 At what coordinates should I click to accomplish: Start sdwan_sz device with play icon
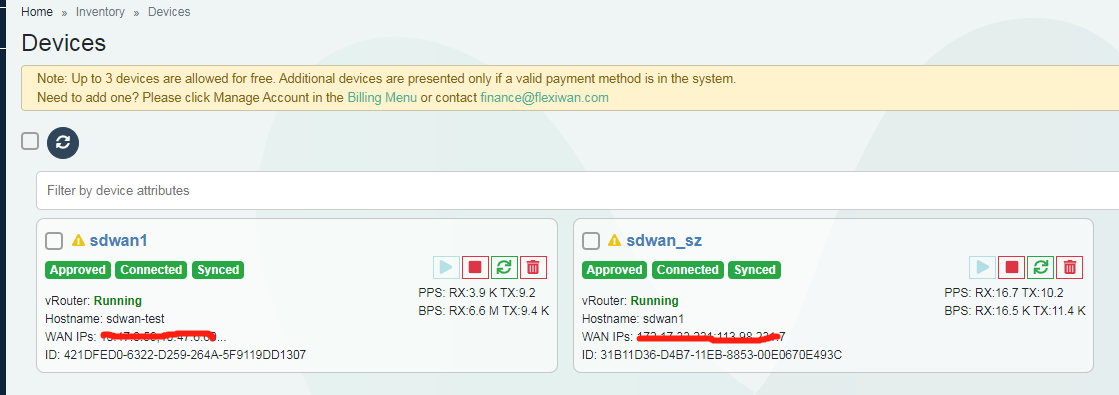983,267
